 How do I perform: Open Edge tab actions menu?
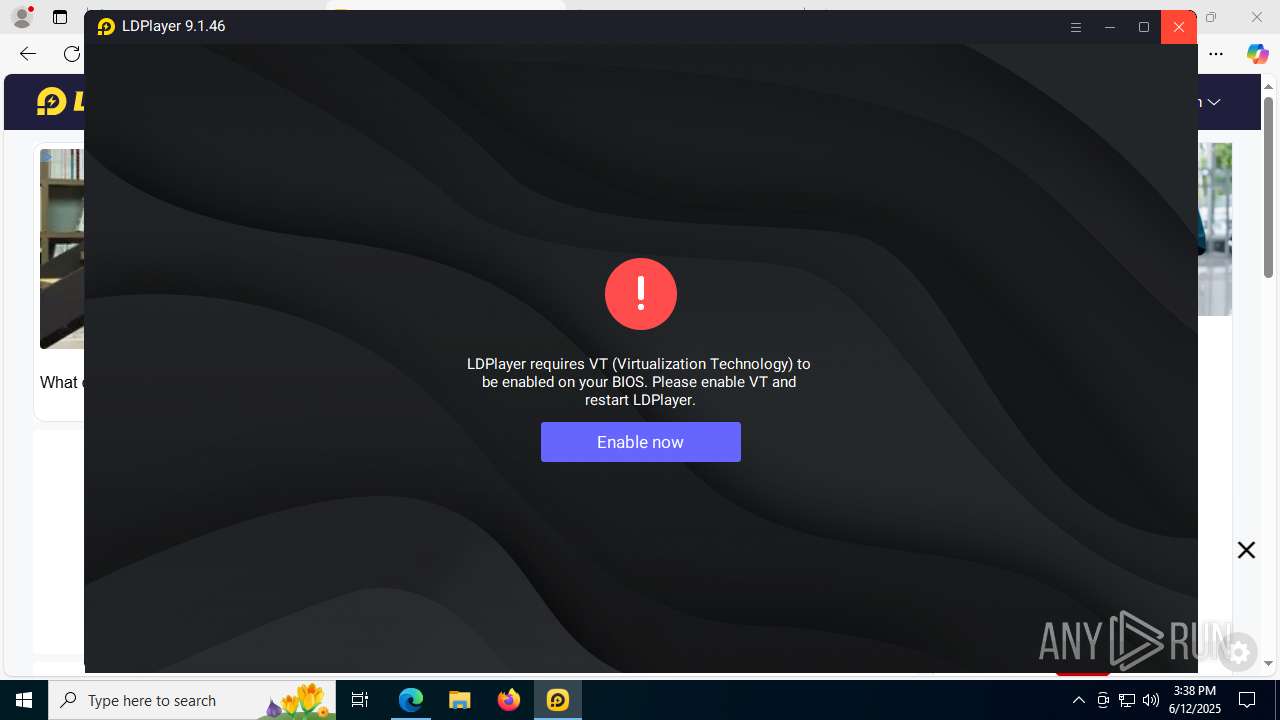[60, 17]
